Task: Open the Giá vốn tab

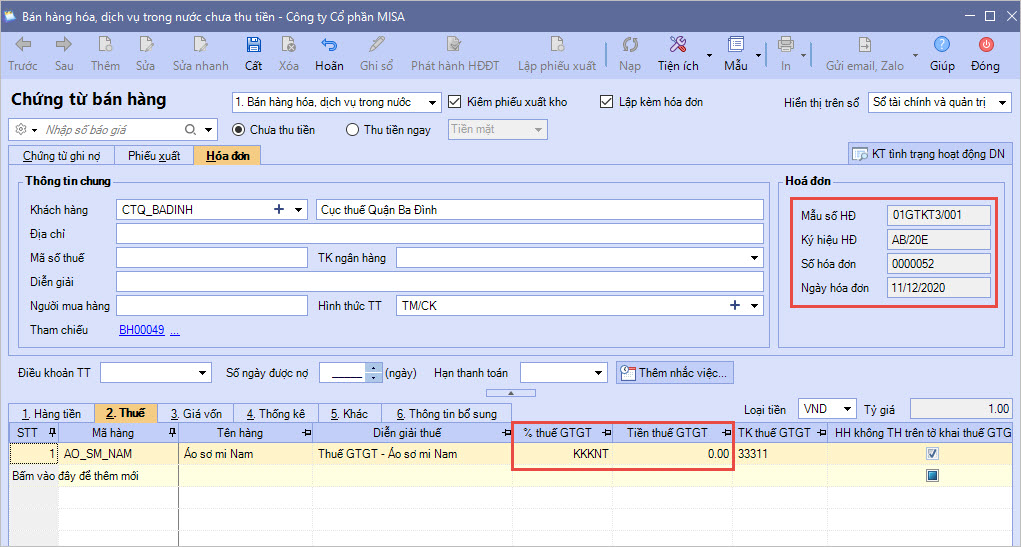Action: click(196, 413)
